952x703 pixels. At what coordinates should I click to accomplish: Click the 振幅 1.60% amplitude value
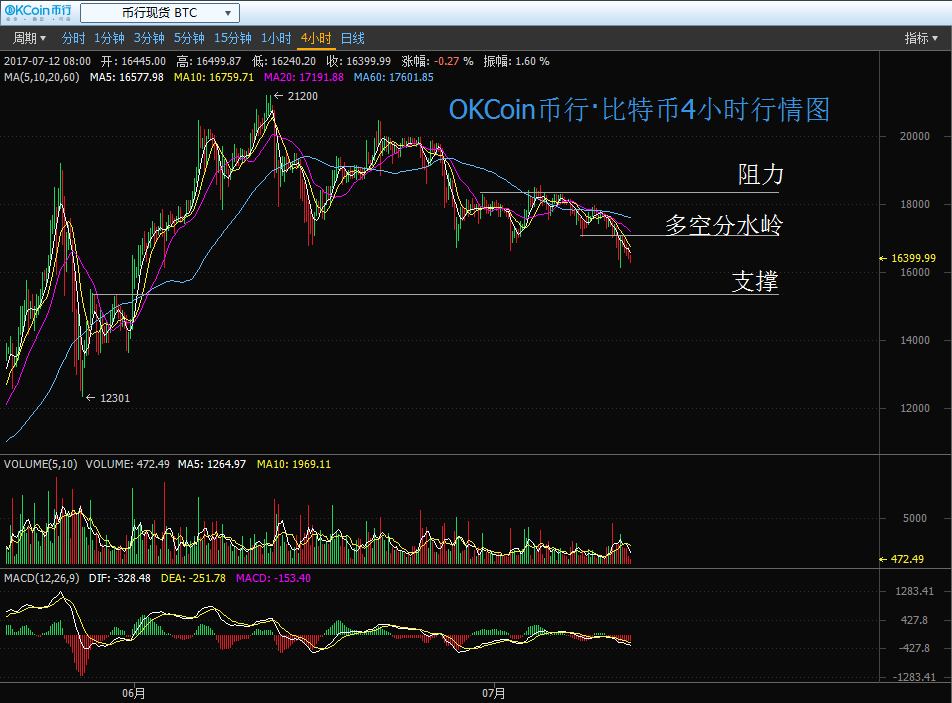click(x=517, y=61)
